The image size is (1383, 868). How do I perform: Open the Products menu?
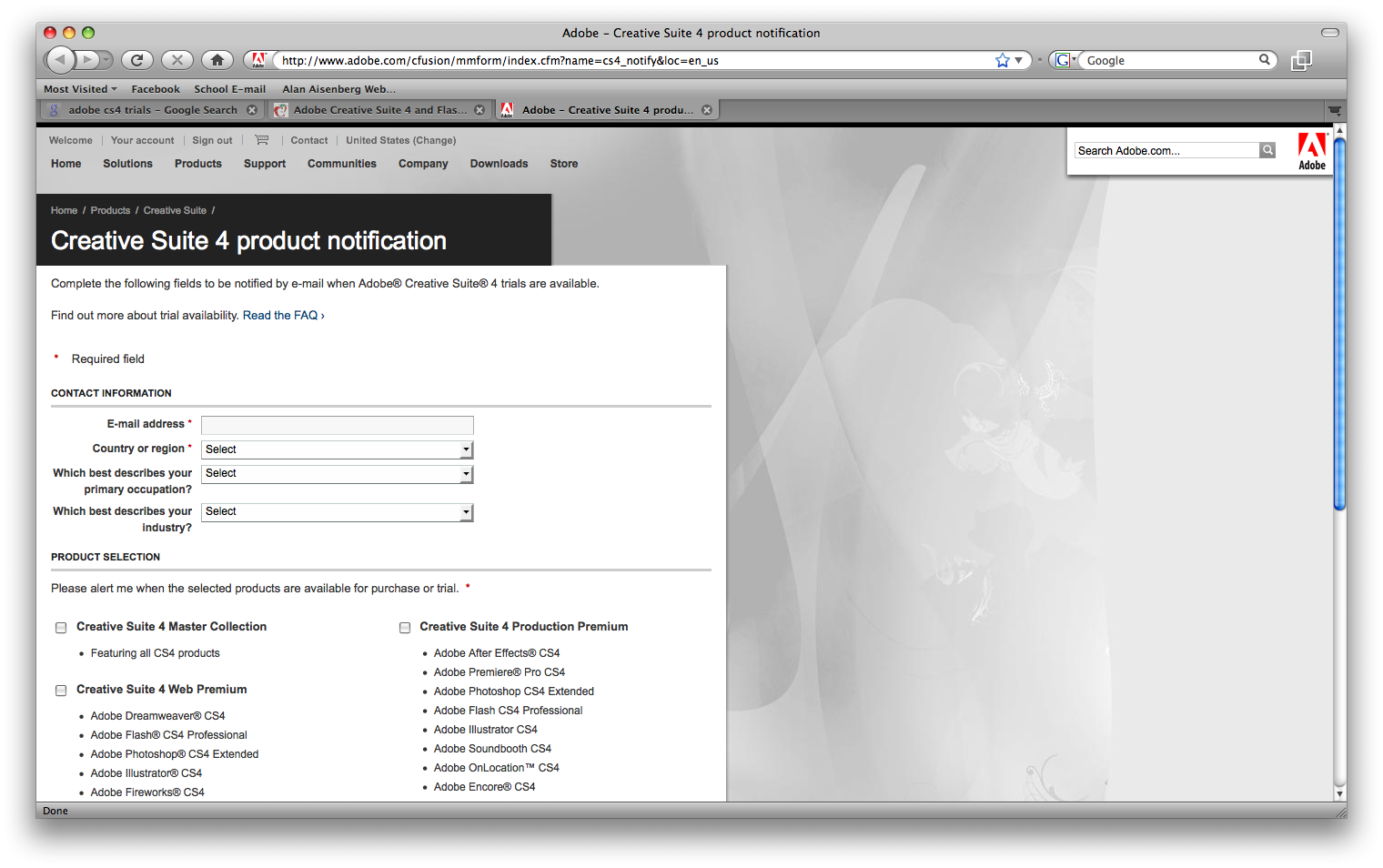tap(198, 164)
